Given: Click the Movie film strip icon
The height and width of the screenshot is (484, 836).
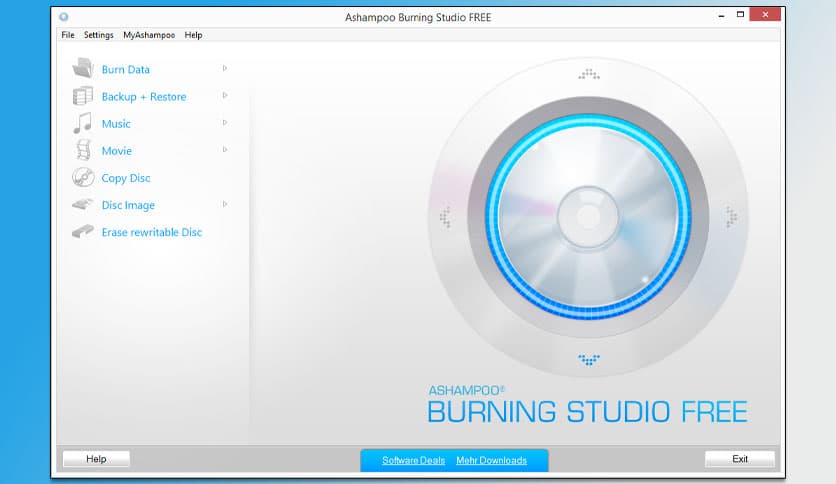Looking at the screenshot, I should [82, 151].
